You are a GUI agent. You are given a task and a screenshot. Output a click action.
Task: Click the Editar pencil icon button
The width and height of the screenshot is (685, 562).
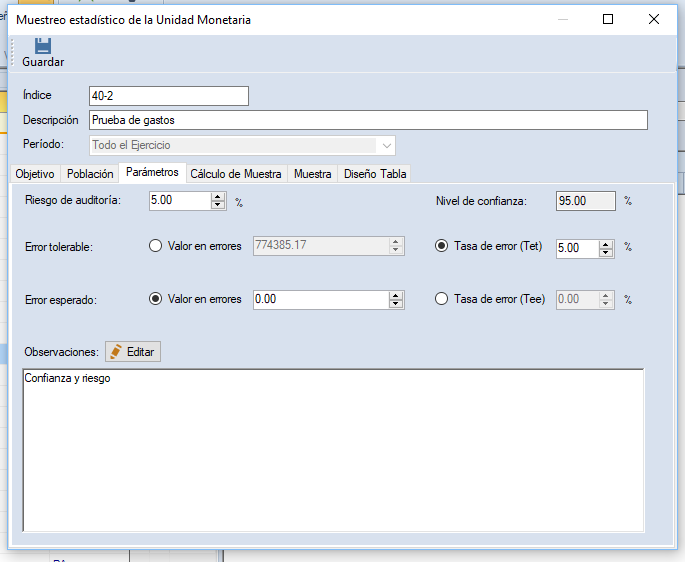133,352
